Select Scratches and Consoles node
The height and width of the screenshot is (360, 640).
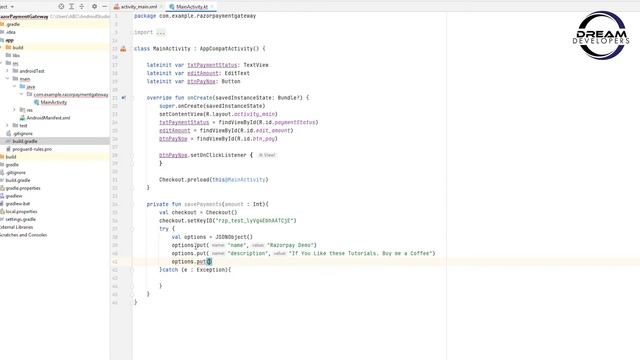click(x=23, y=235)
